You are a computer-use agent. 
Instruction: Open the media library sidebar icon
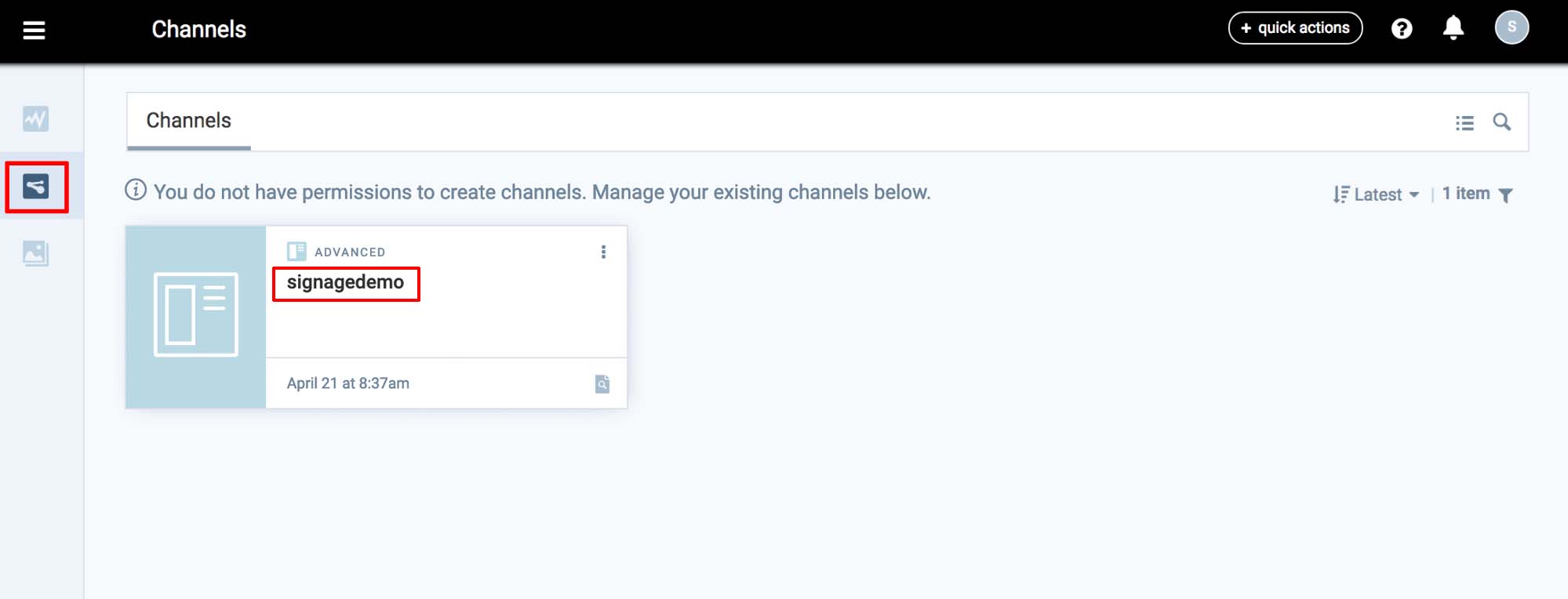(35, 253)
